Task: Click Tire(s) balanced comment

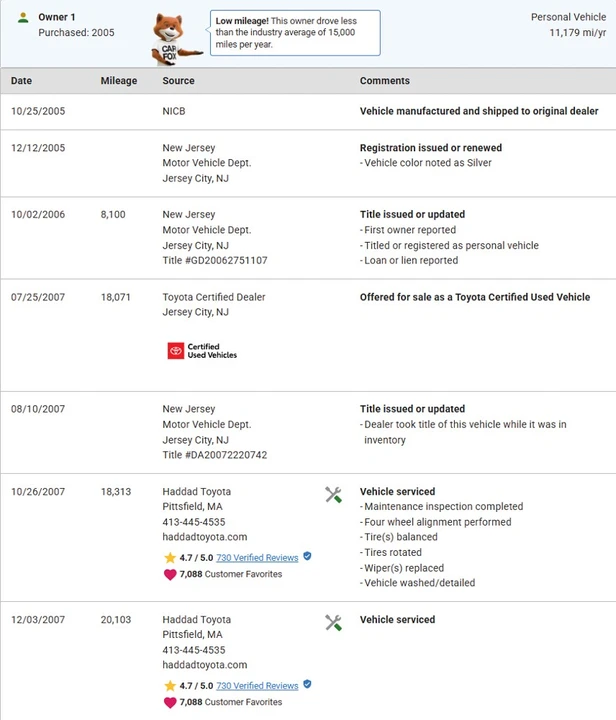Action: tap(400, 537)
